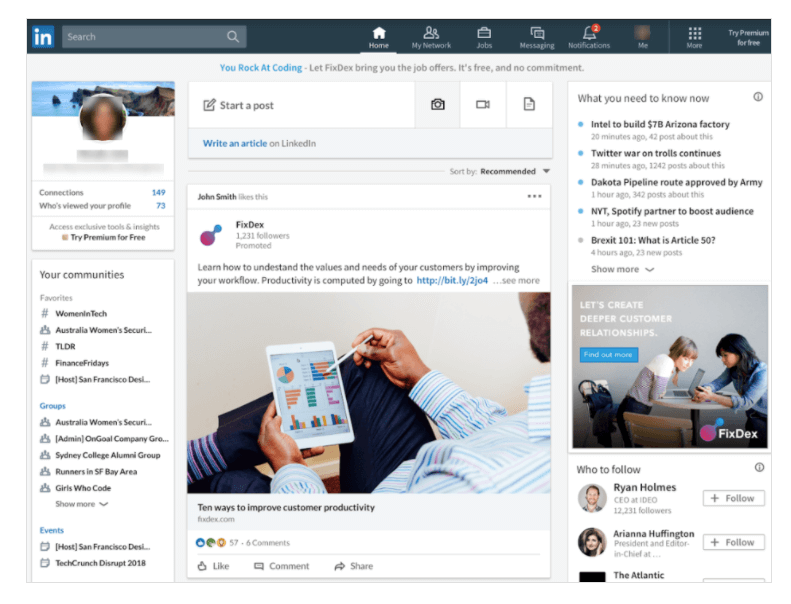Open Dakota Pipeline route approved by Army
Image resolution: width=791 pixels, height=604 pixels.
click(x=676, y=182)
